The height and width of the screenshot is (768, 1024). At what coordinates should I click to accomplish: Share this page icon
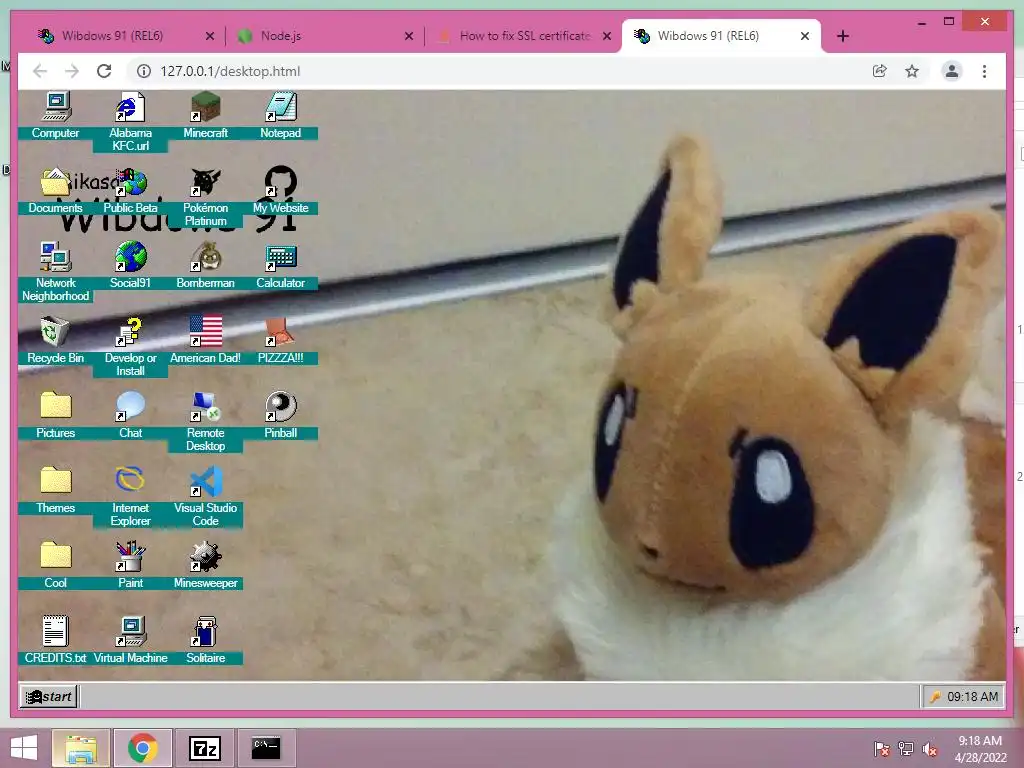click(880, 71)
